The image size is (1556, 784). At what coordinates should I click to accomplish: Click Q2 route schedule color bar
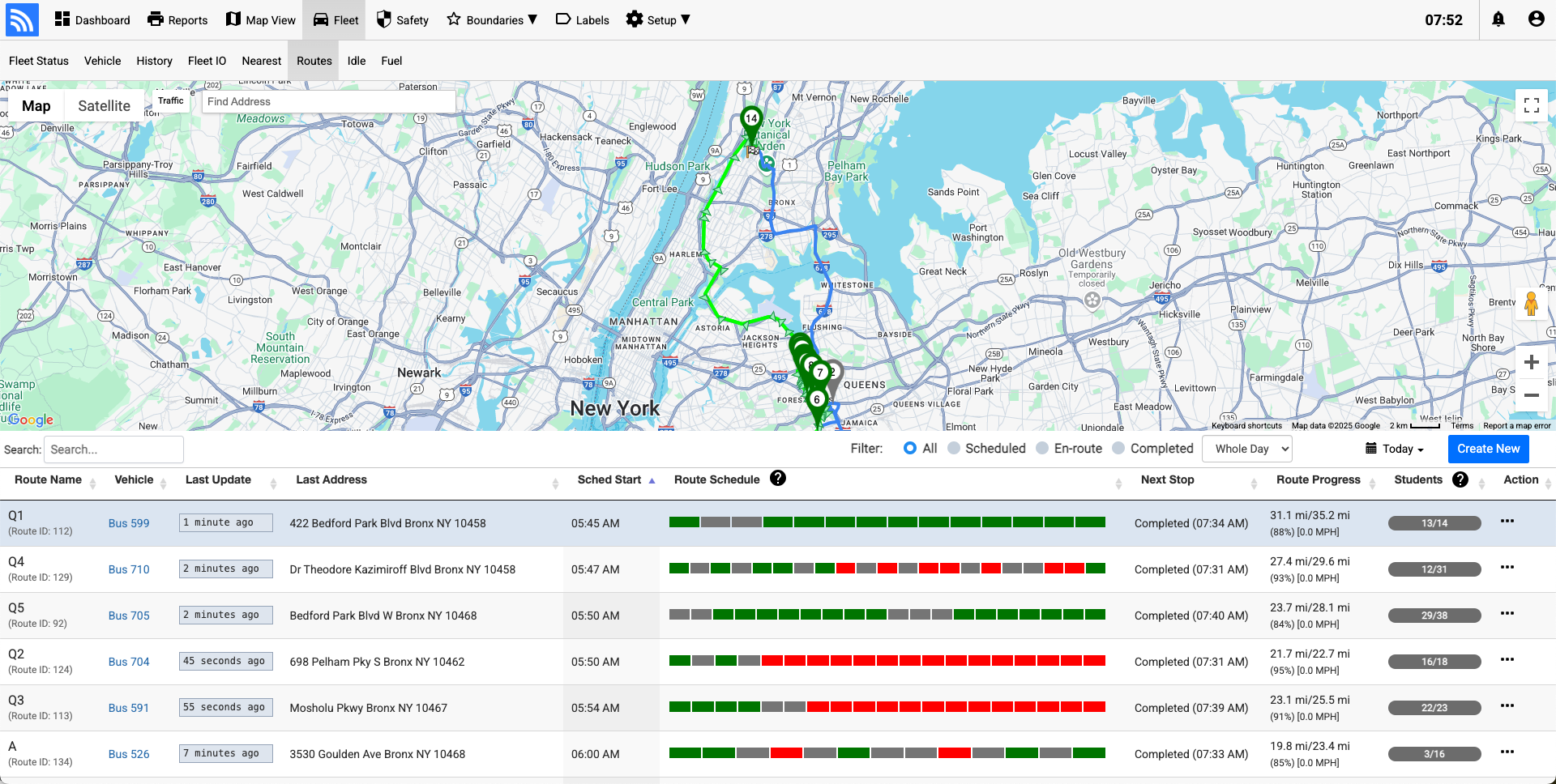tap(887, 661)
